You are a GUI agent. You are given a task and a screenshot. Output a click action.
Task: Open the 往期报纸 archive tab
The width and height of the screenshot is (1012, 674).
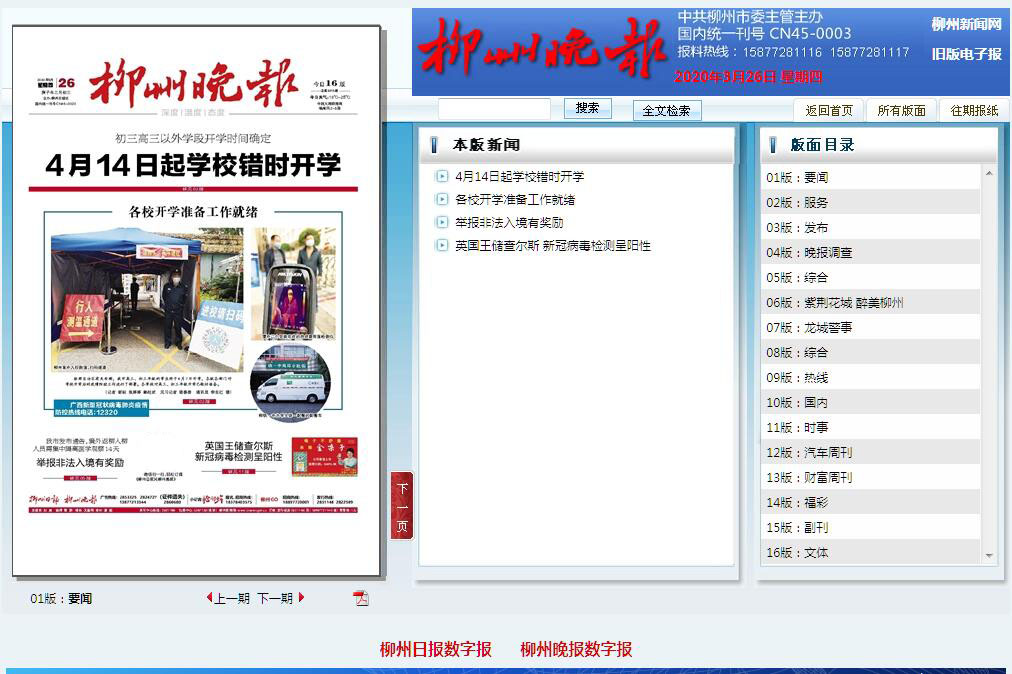coord(974,110)
